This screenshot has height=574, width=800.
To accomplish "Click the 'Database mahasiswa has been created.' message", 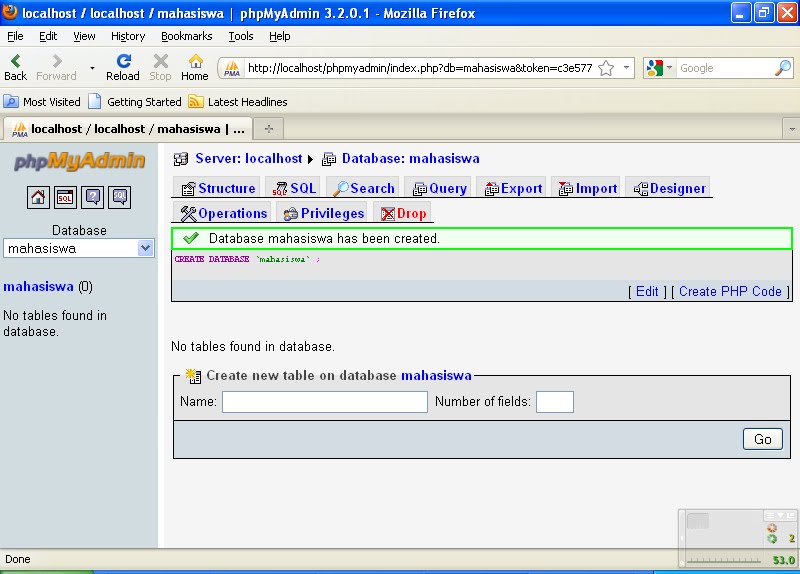I will (x=324, y=238).
